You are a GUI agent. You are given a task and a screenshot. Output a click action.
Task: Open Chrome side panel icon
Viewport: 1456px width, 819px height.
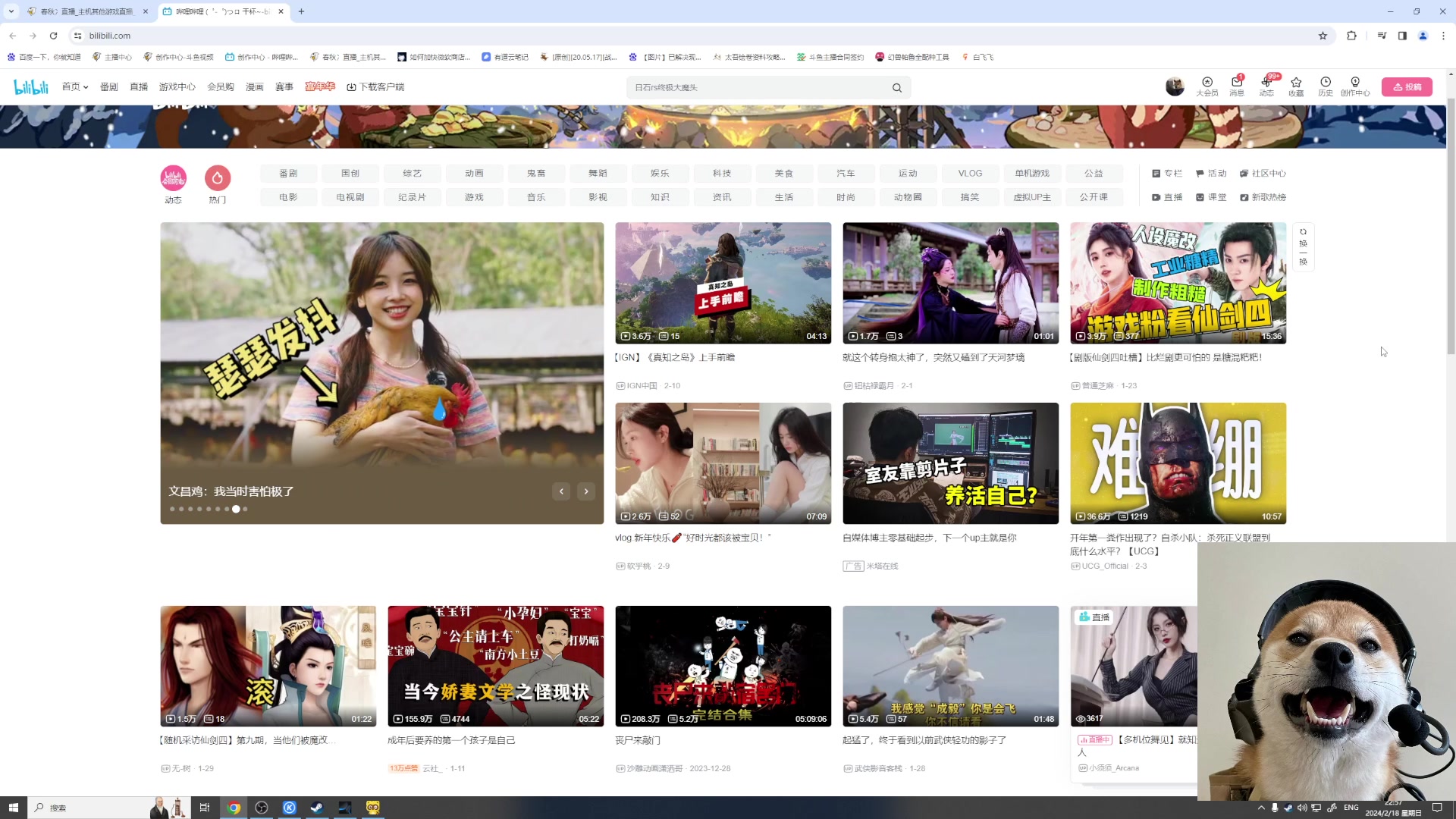pyautogui.click(x=1402, y=36)
